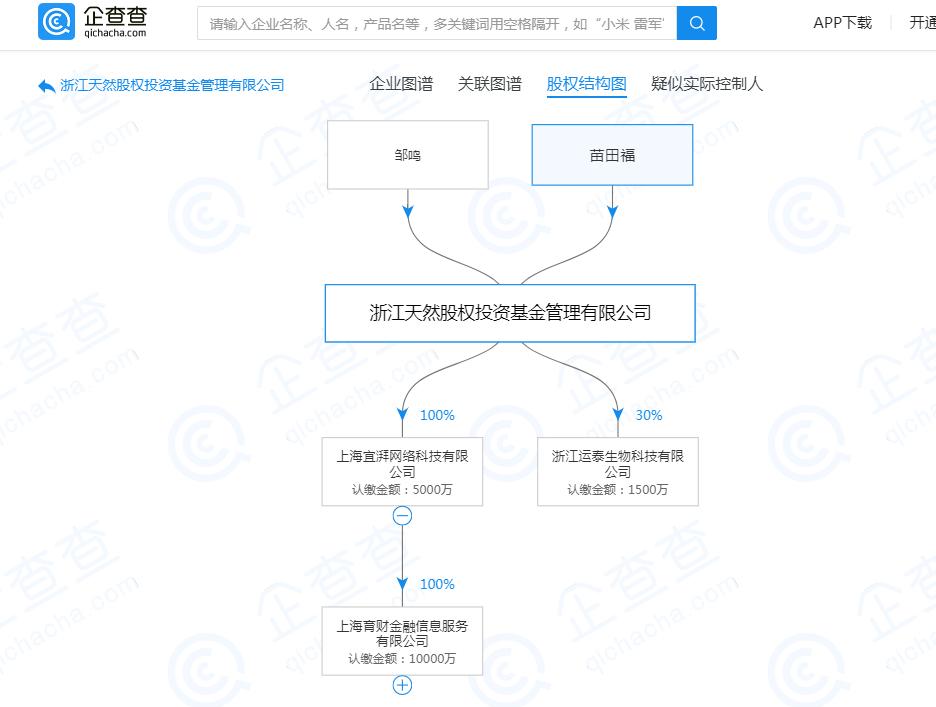Open the 关联图谱 view
936x707 pixels.
click(490, 84)
